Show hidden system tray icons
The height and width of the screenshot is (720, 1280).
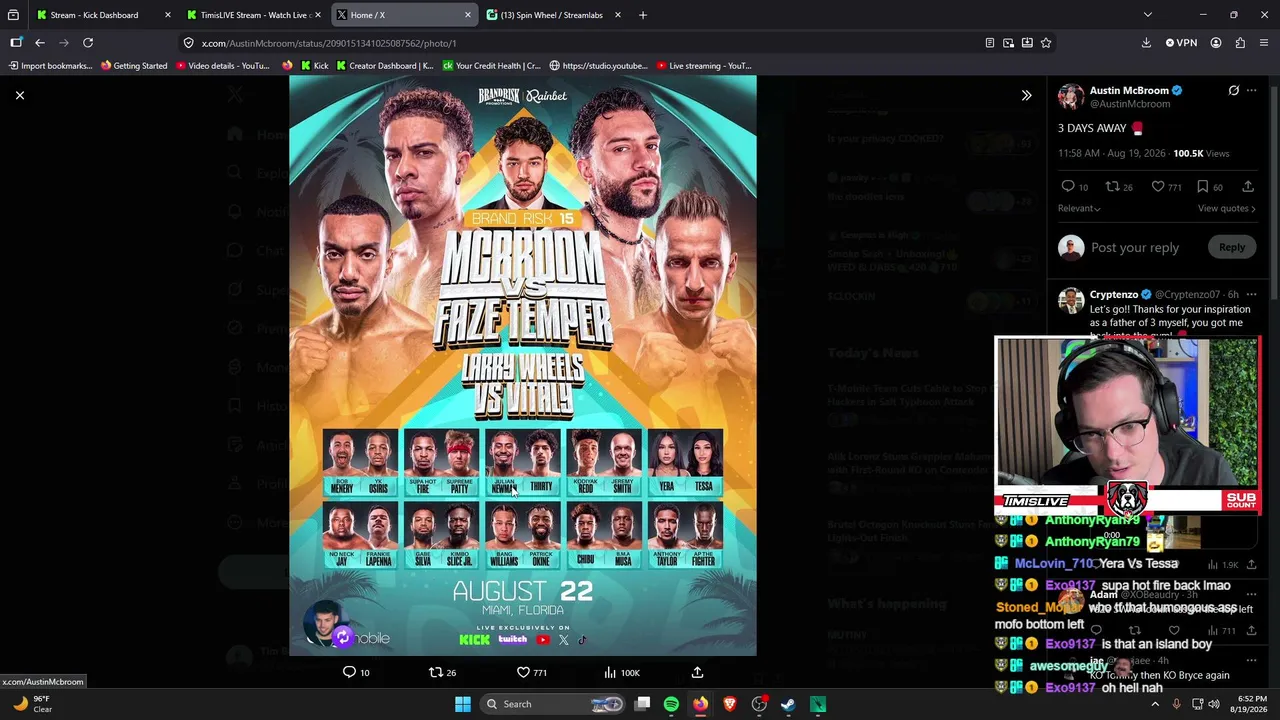1155,704
